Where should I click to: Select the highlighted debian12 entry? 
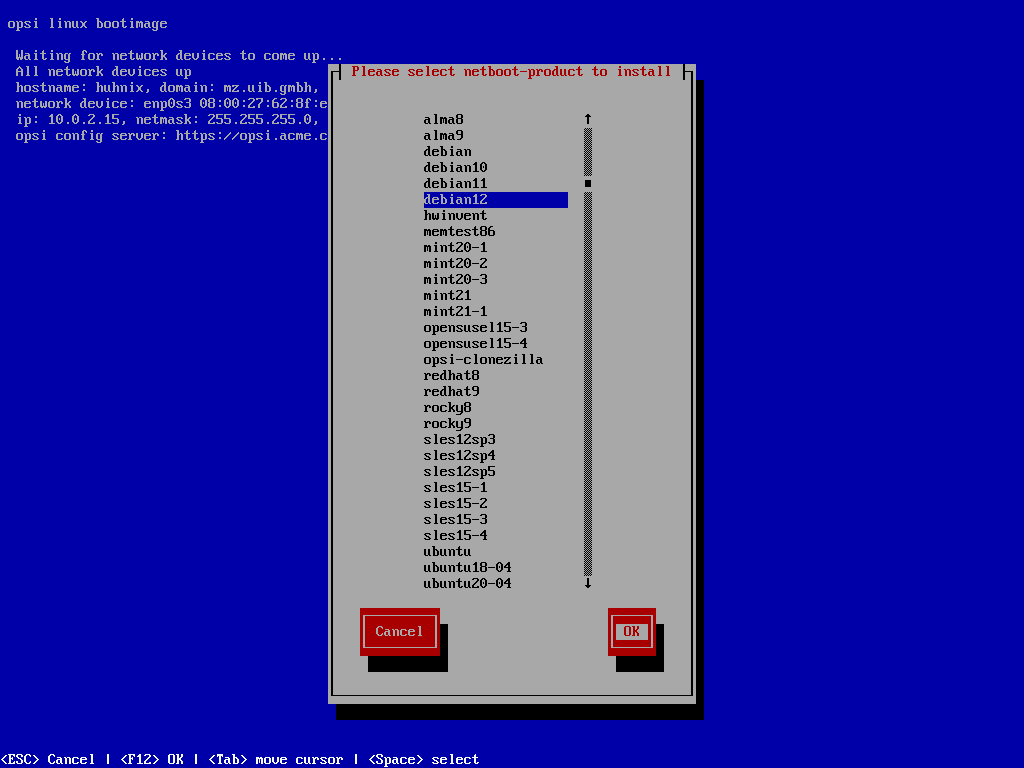(x=496, y=200)
